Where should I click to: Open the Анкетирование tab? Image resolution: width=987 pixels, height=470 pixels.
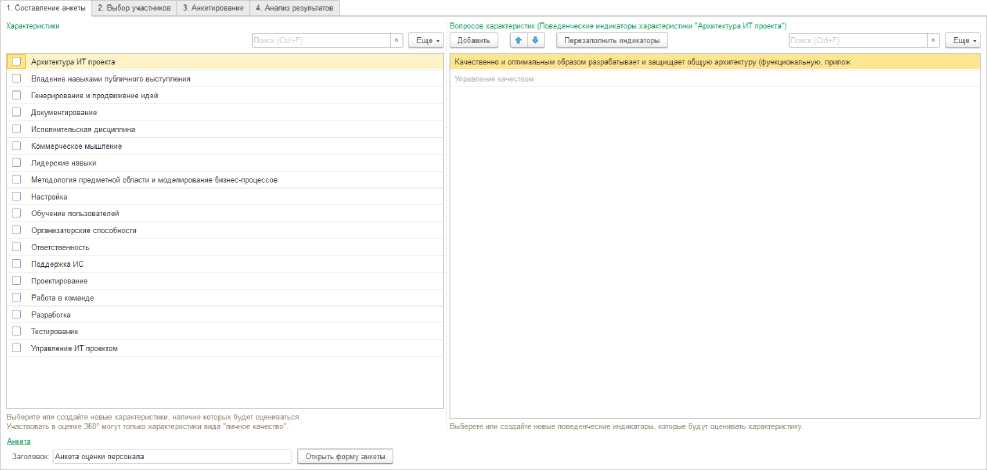211,7
